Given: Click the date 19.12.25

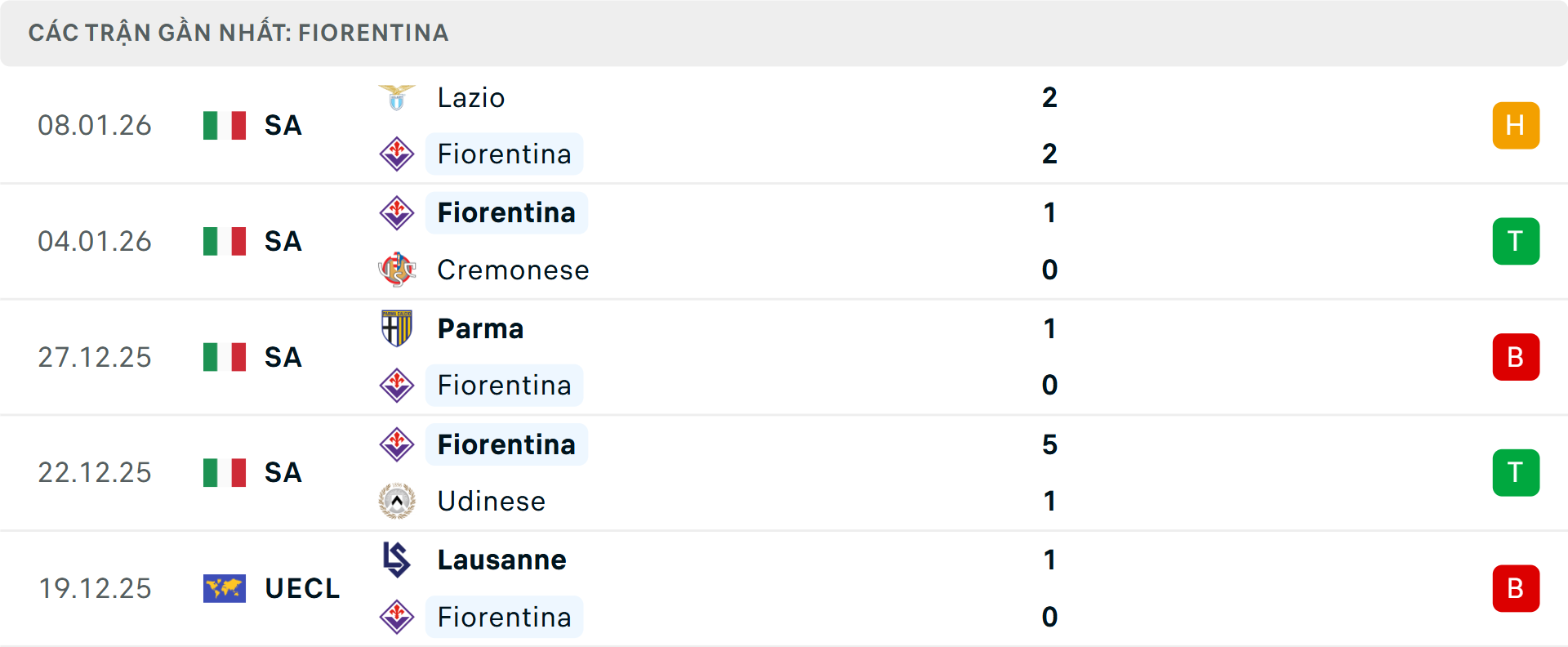Looking at the screenshot, I should 95,587.
